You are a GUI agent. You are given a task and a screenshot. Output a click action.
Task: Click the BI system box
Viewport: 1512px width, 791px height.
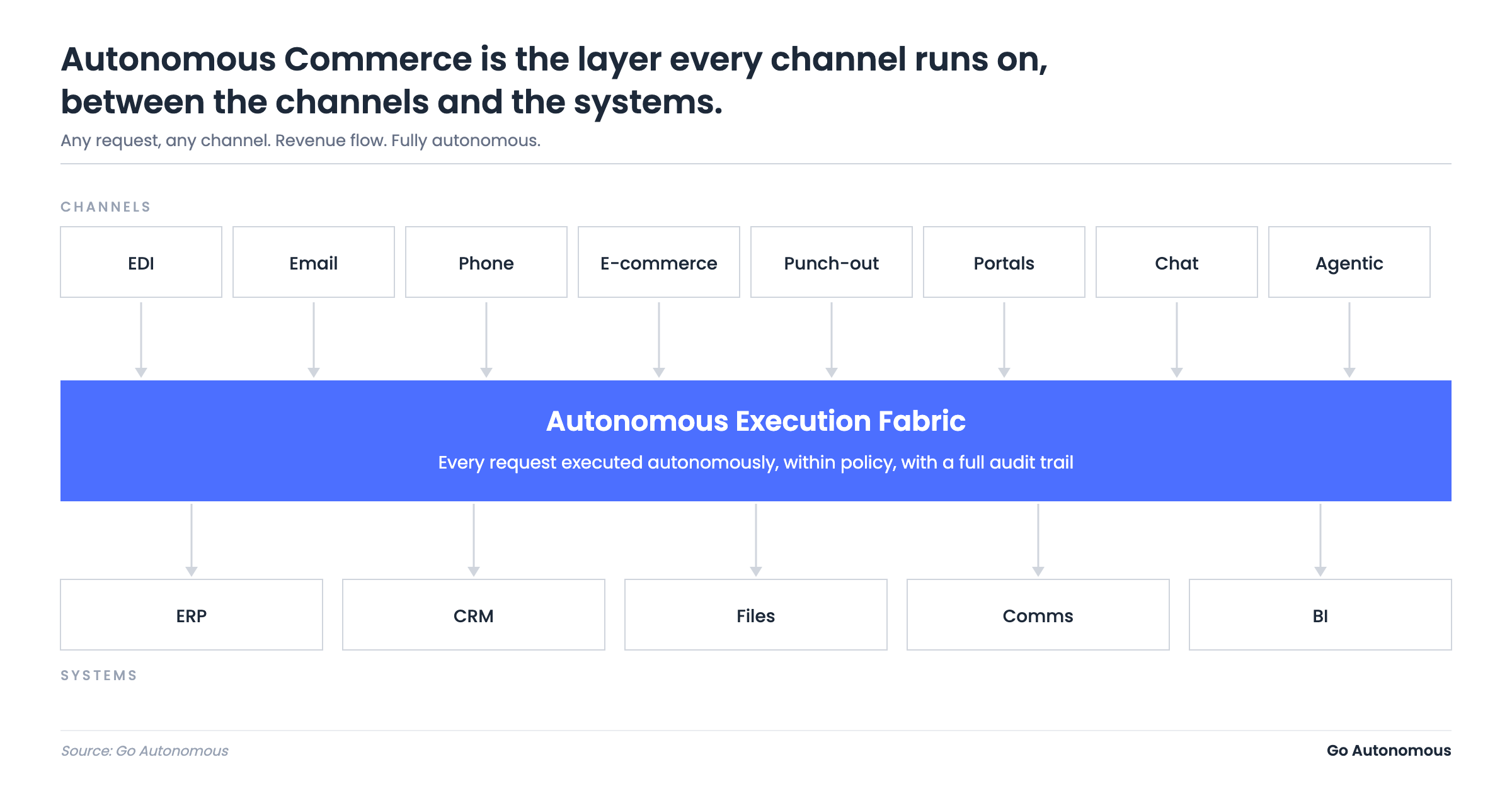pos(1320,615)
